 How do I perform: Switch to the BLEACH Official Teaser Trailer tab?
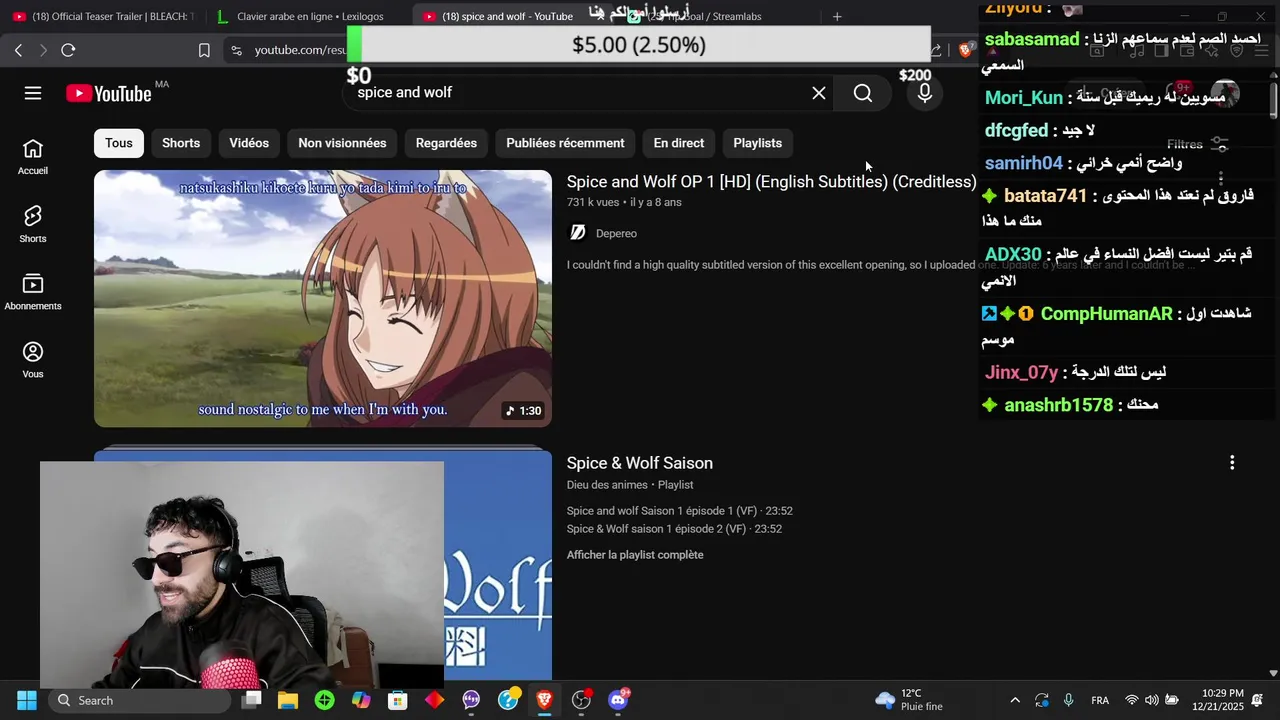click(x=103, y=16)
